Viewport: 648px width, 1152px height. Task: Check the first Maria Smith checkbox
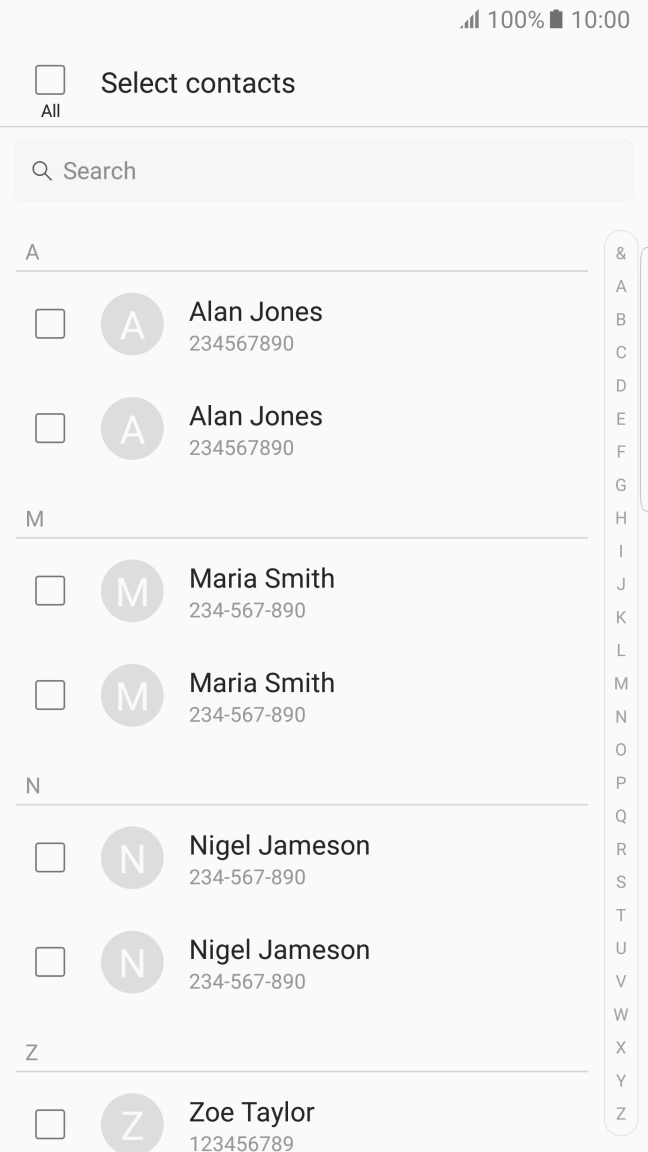(50, 591)
